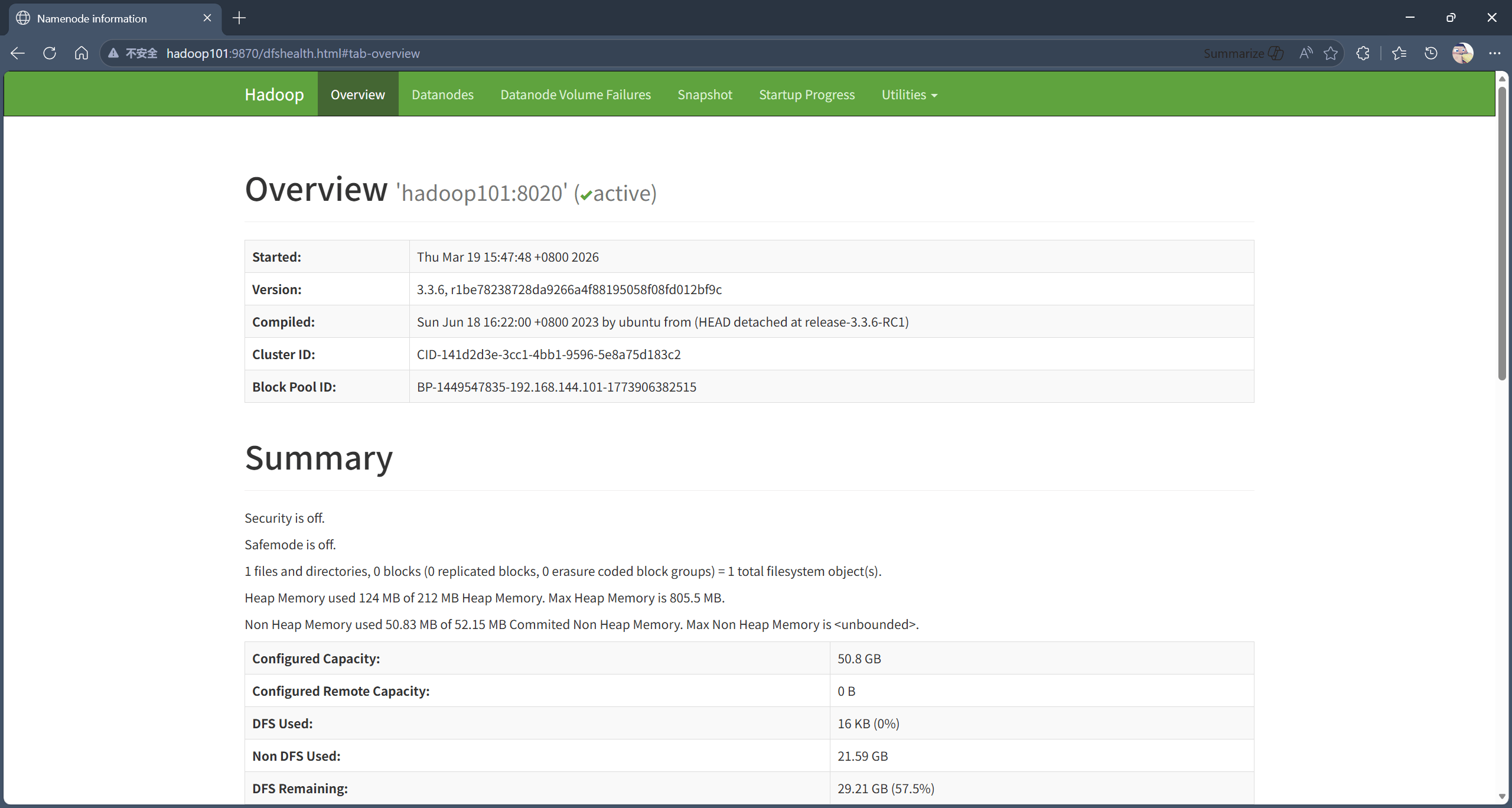This screenshot has height=808, width=1512.
Task: Click the Non Heap Memory used line
Action: coord(582,624)
